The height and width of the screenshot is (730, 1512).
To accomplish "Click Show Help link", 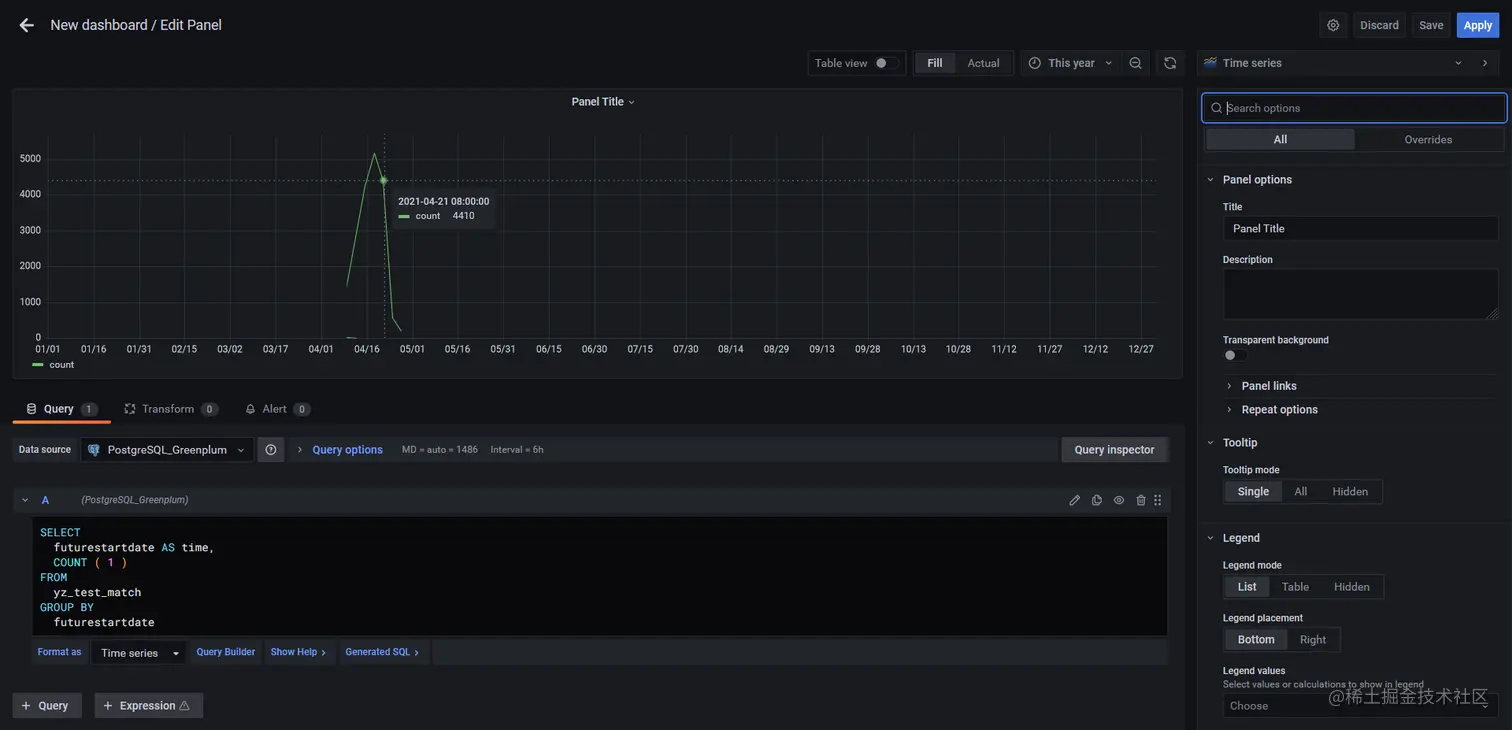I will [x=298, y=653].
